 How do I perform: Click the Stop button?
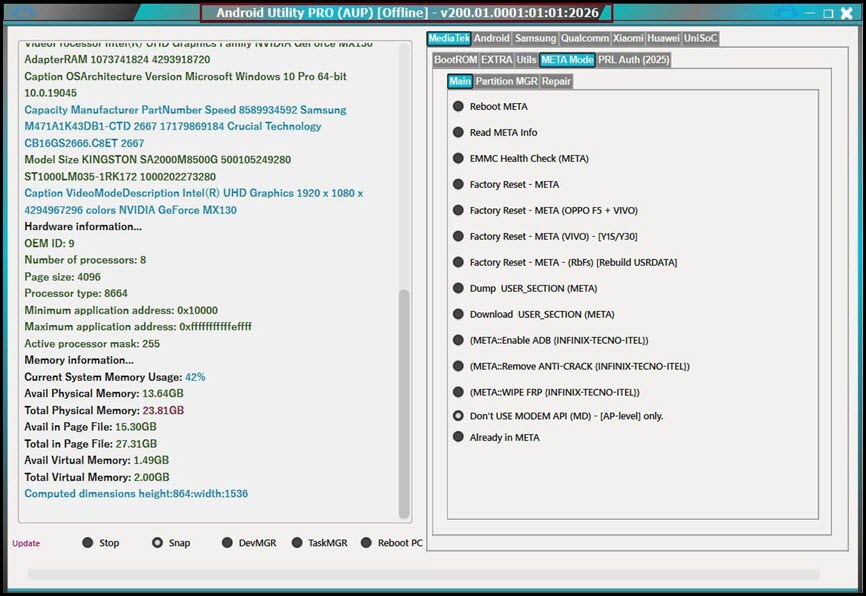point(101,542)
